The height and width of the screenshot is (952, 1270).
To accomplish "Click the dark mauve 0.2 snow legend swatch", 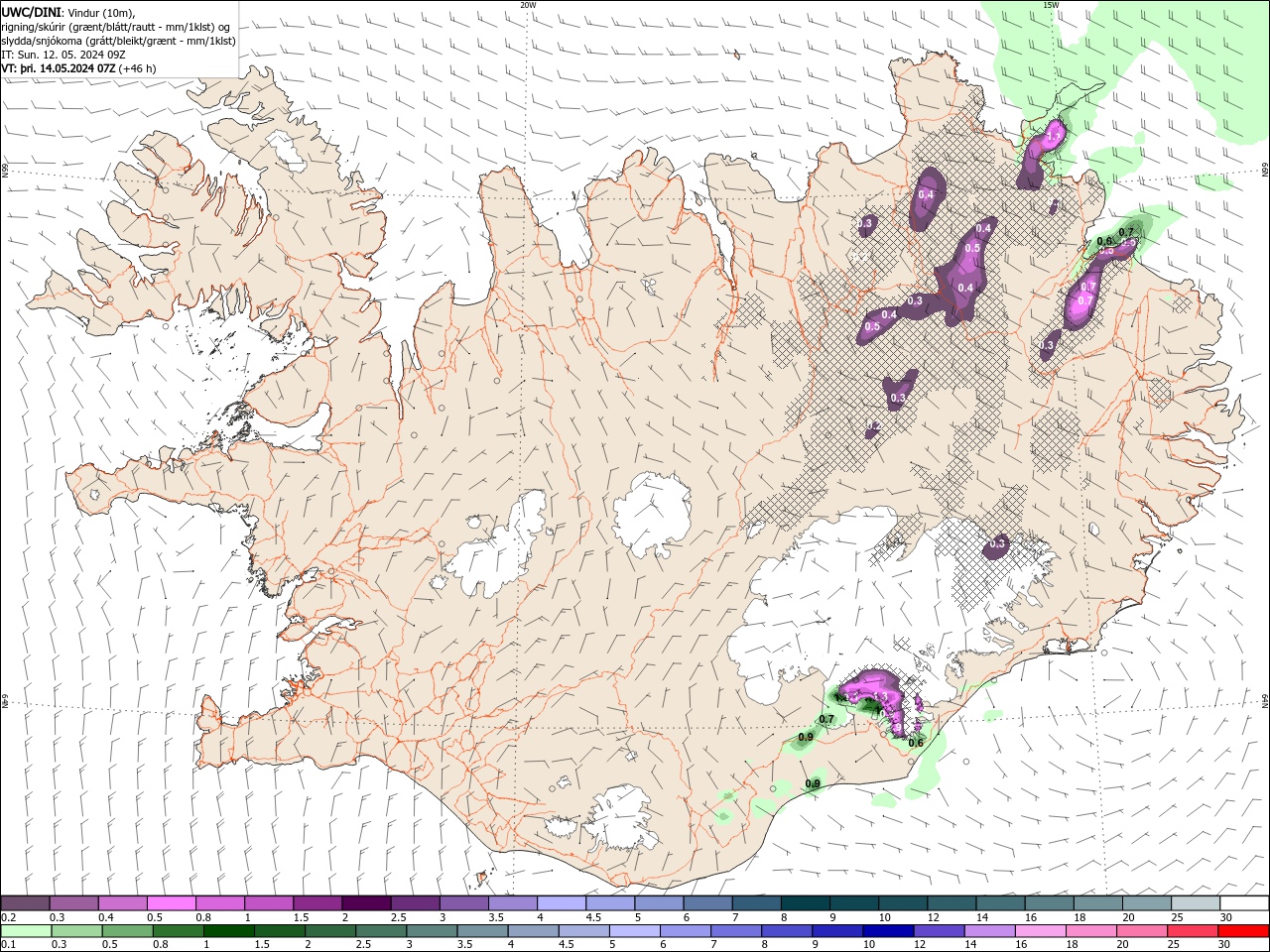I will click(x=25, y=903).
